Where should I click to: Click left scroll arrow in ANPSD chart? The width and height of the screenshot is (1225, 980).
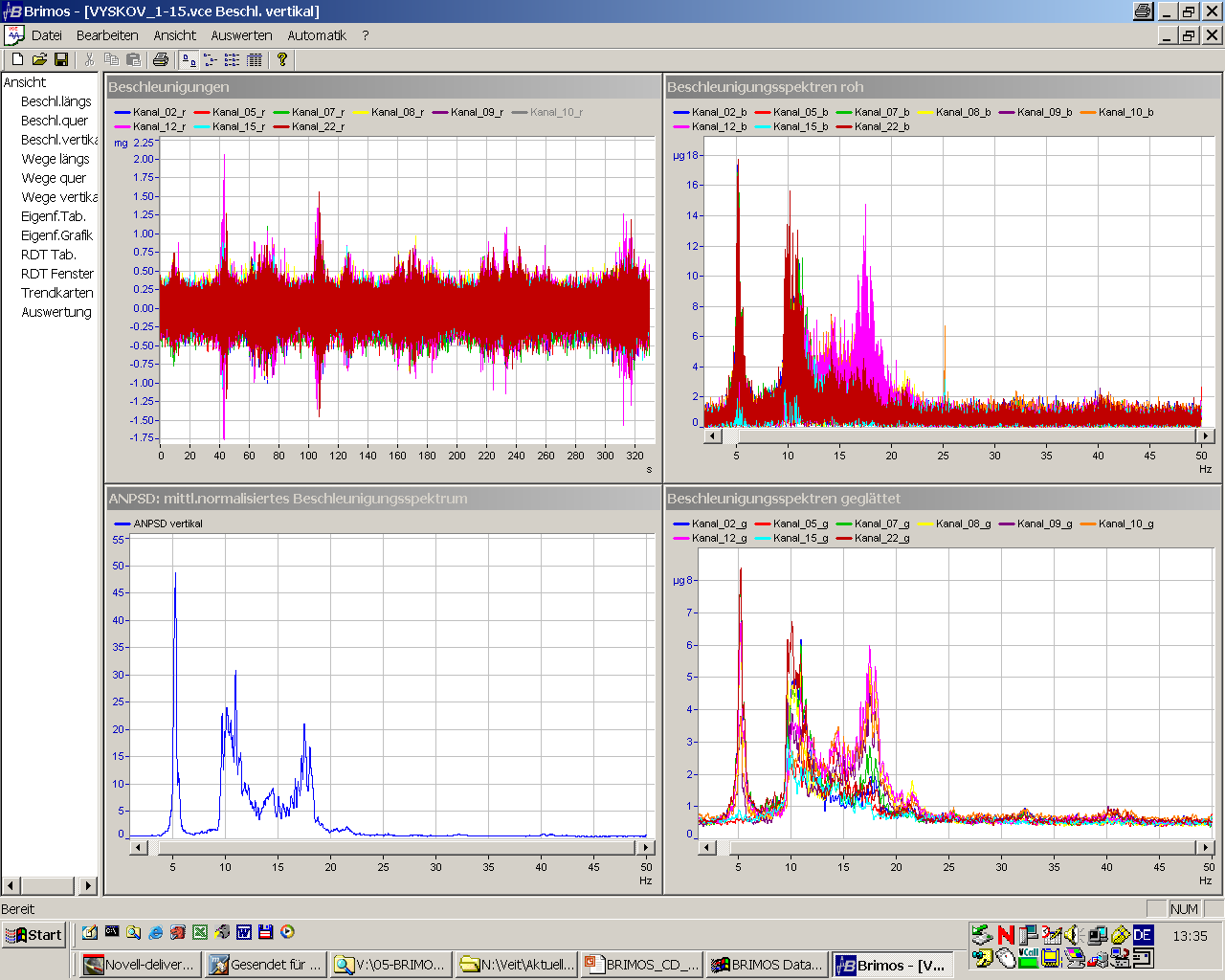coord(139,847)
